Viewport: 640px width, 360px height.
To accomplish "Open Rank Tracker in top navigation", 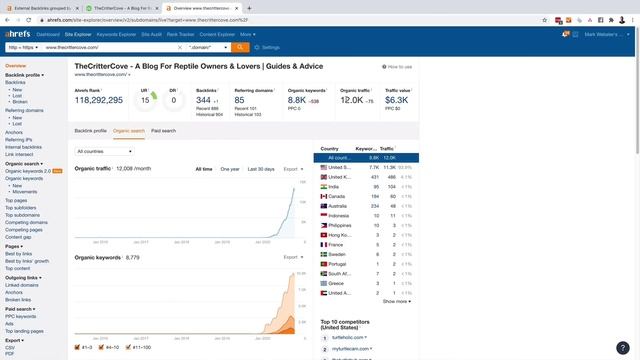I will (180, 34).
